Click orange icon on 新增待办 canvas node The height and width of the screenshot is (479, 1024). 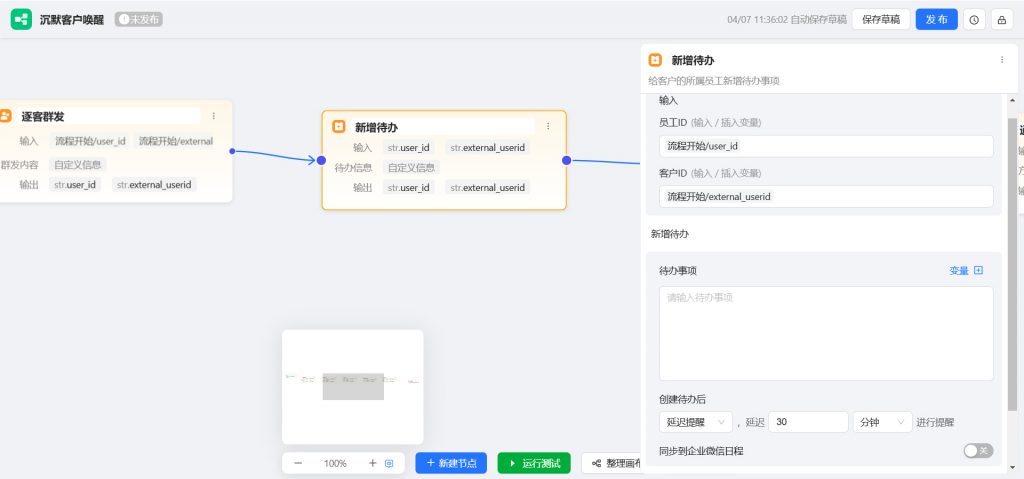point(338,127)
